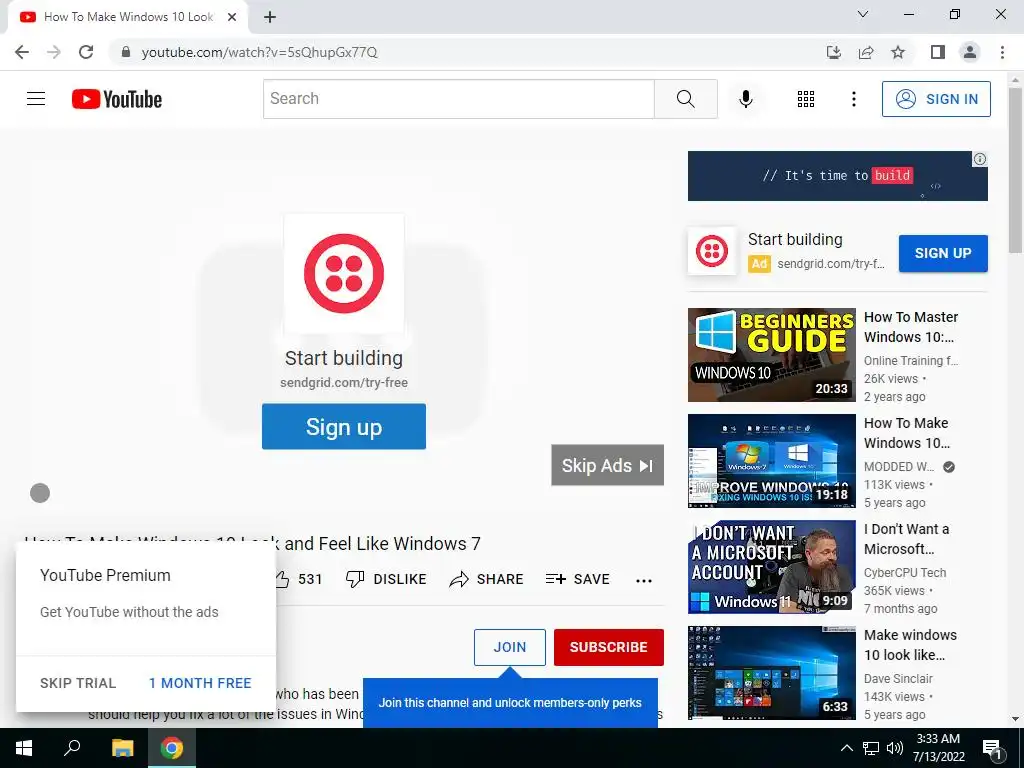
Task: Click the Sign up button in the video ad
Action: (x=344, y=426)
